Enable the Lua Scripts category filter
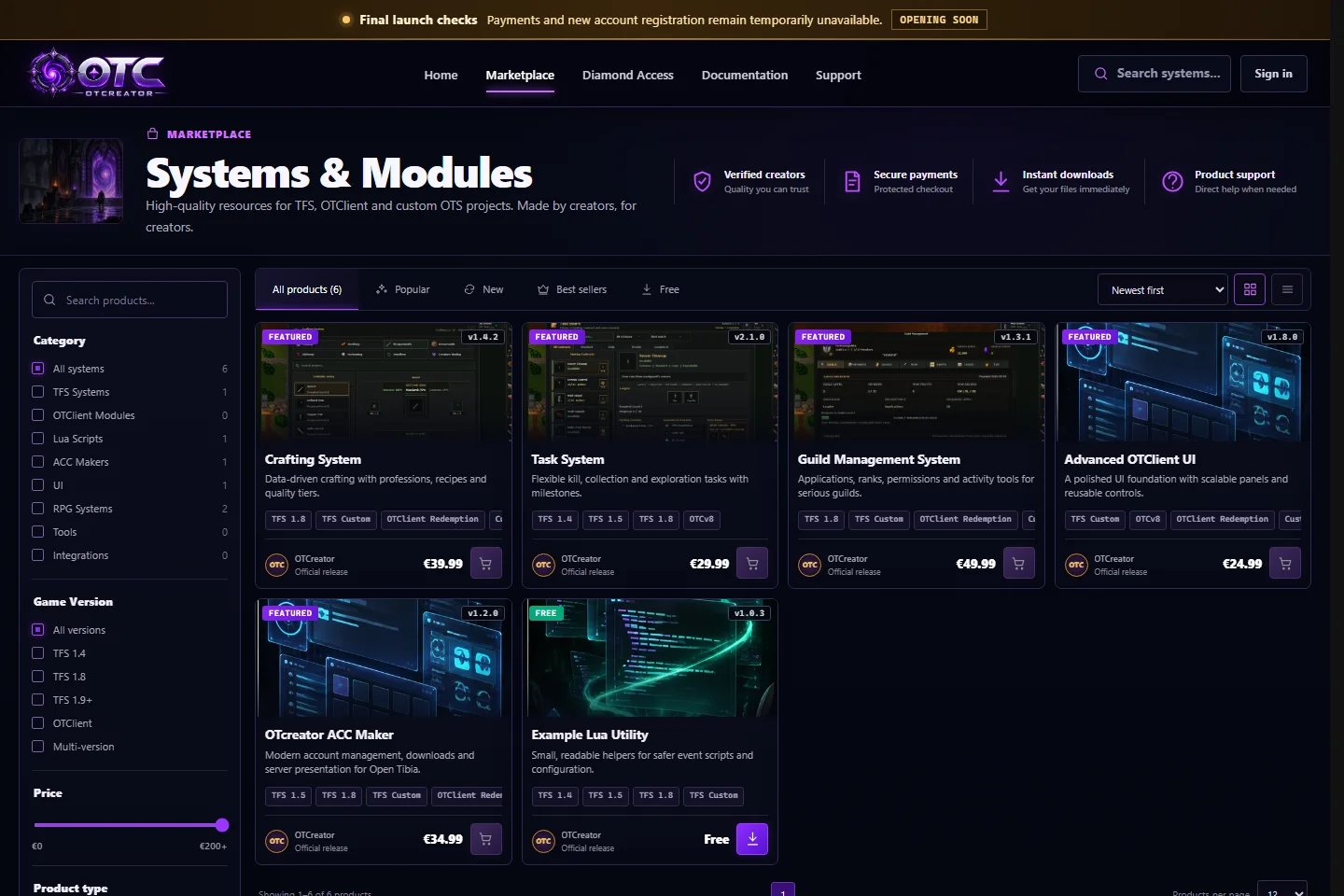 coord(38,439)
